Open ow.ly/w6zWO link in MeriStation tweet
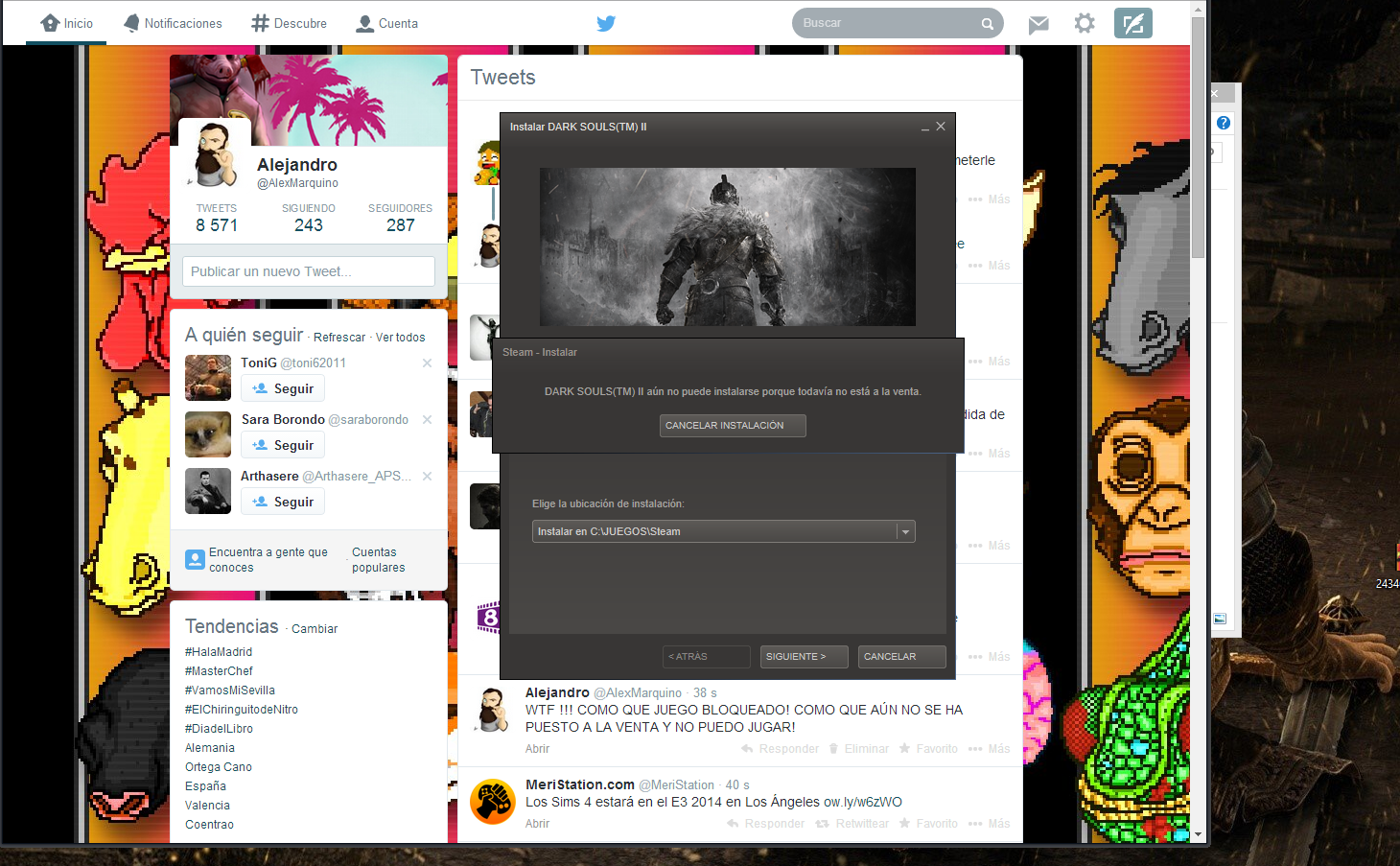Viewport: 1400px width, 866px height. 863,803
